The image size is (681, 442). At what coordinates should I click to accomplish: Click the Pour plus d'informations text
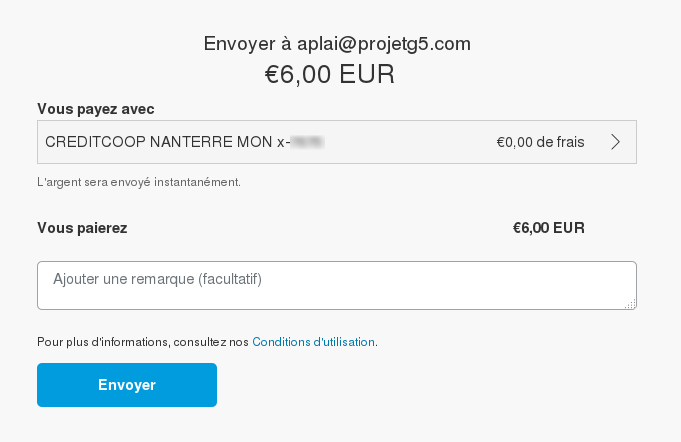pos(103,342)
